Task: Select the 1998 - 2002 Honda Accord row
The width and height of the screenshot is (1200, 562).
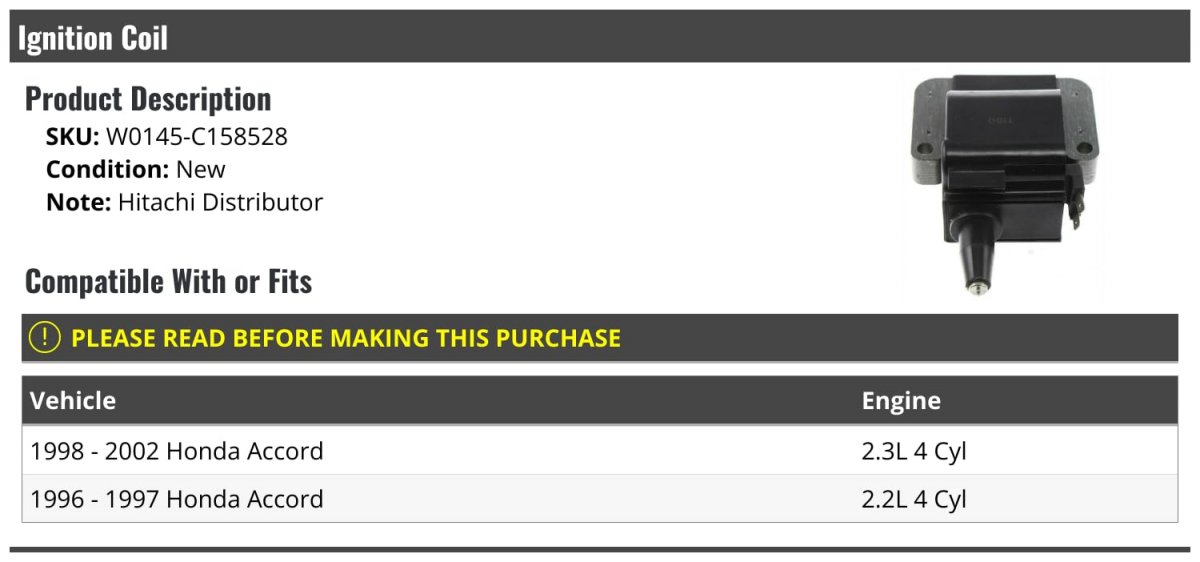Action: (x=177, y=451)
